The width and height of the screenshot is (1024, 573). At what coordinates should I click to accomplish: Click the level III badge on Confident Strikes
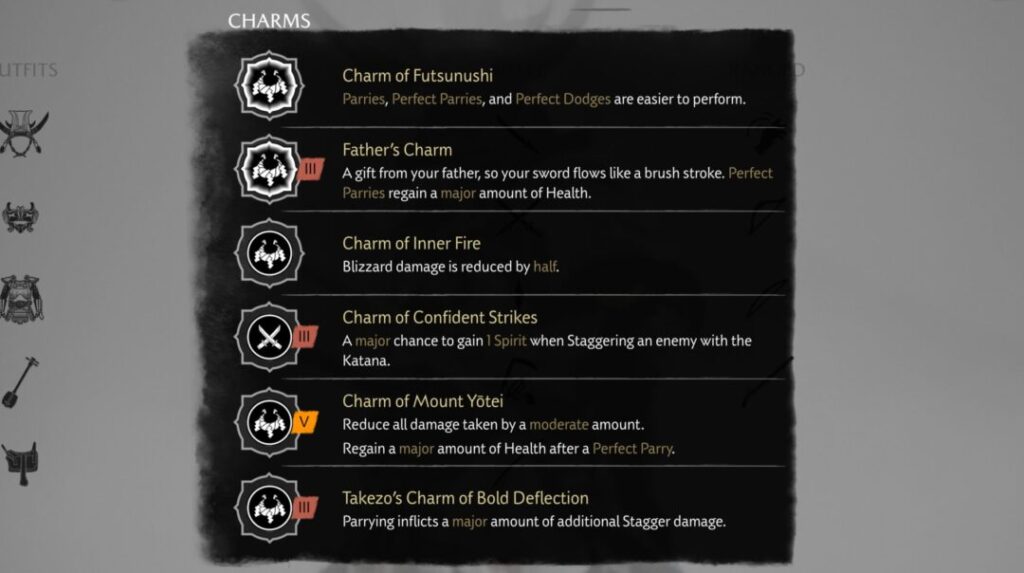(304, 337)
